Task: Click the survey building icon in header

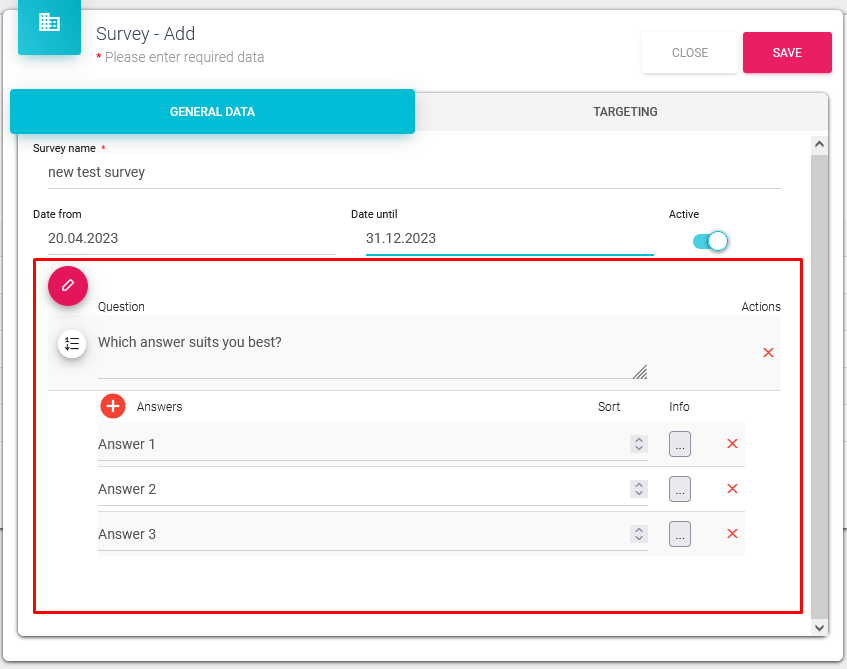Action: click(x=49, y=23)
